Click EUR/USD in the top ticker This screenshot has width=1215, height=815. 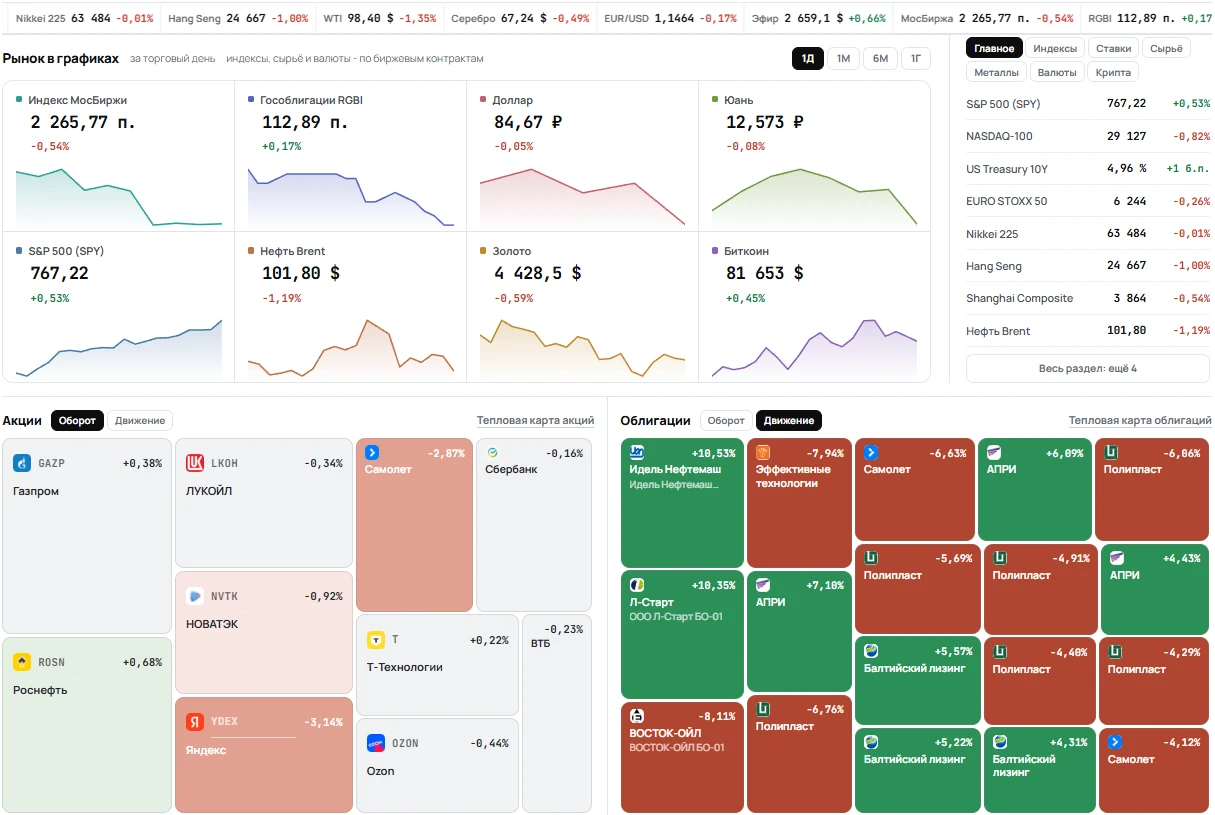(671, 18)
